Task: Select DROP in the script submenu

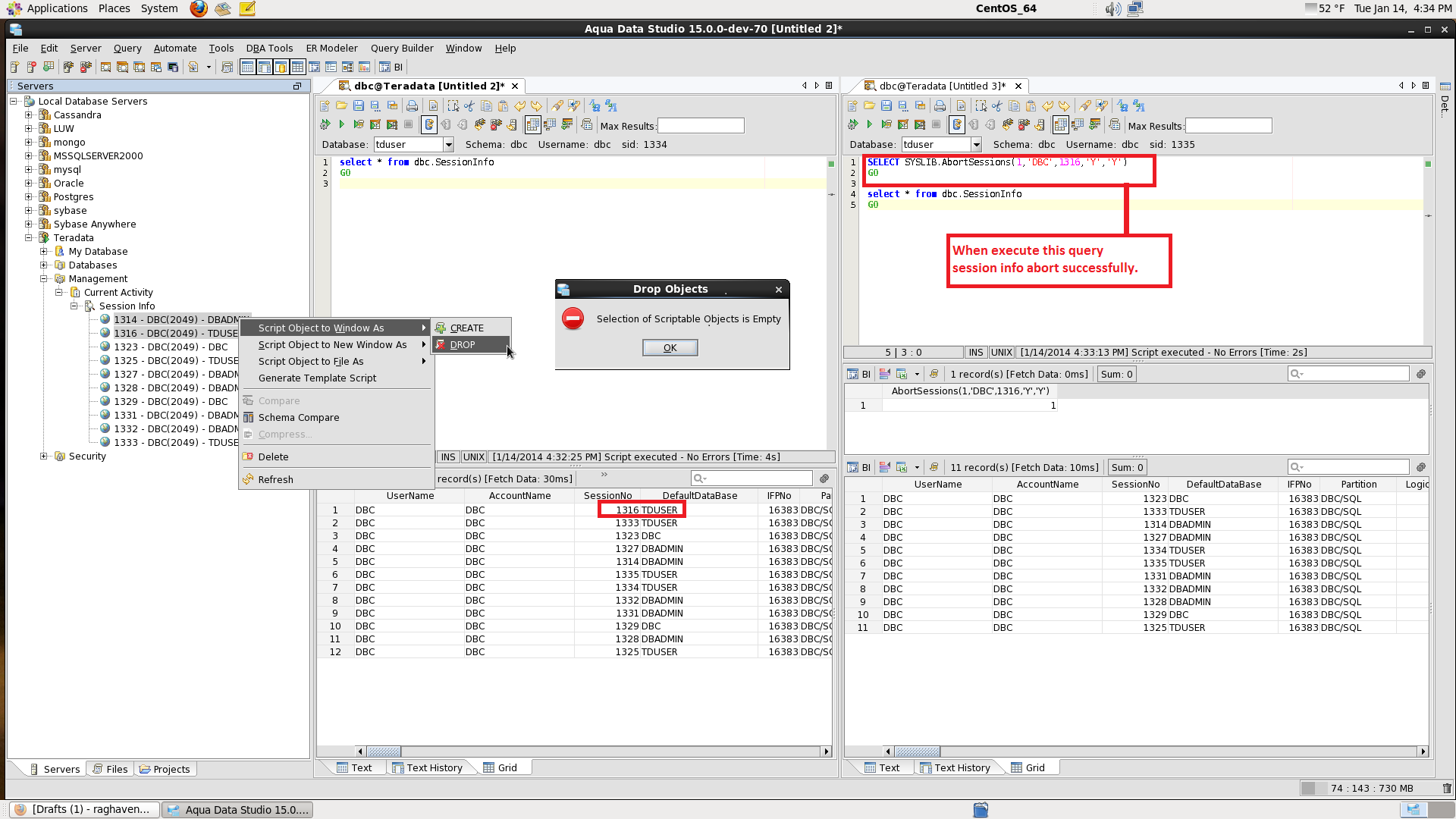Action: point(470,345)
